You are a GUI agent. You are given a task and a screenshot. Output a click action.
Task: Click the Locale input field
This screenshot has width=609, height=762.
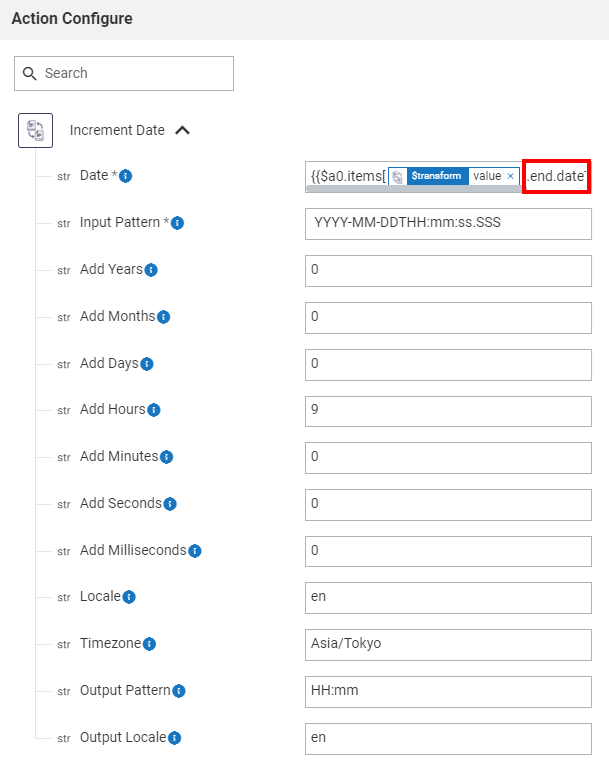click(448, 597)
